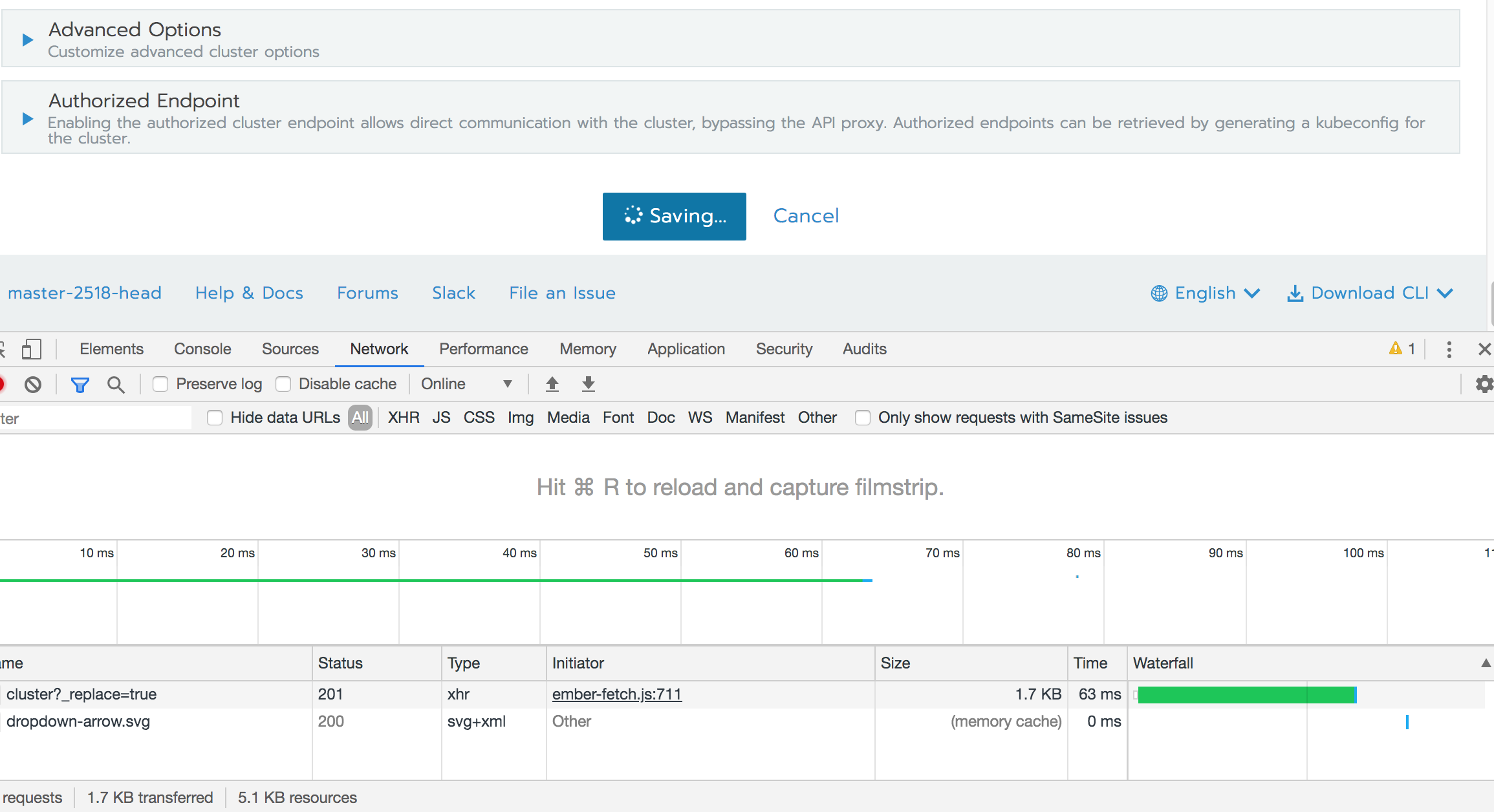The width and height of the screenshot is (1494, 812).
Task: Click the Cancel link
Action: 806,216
